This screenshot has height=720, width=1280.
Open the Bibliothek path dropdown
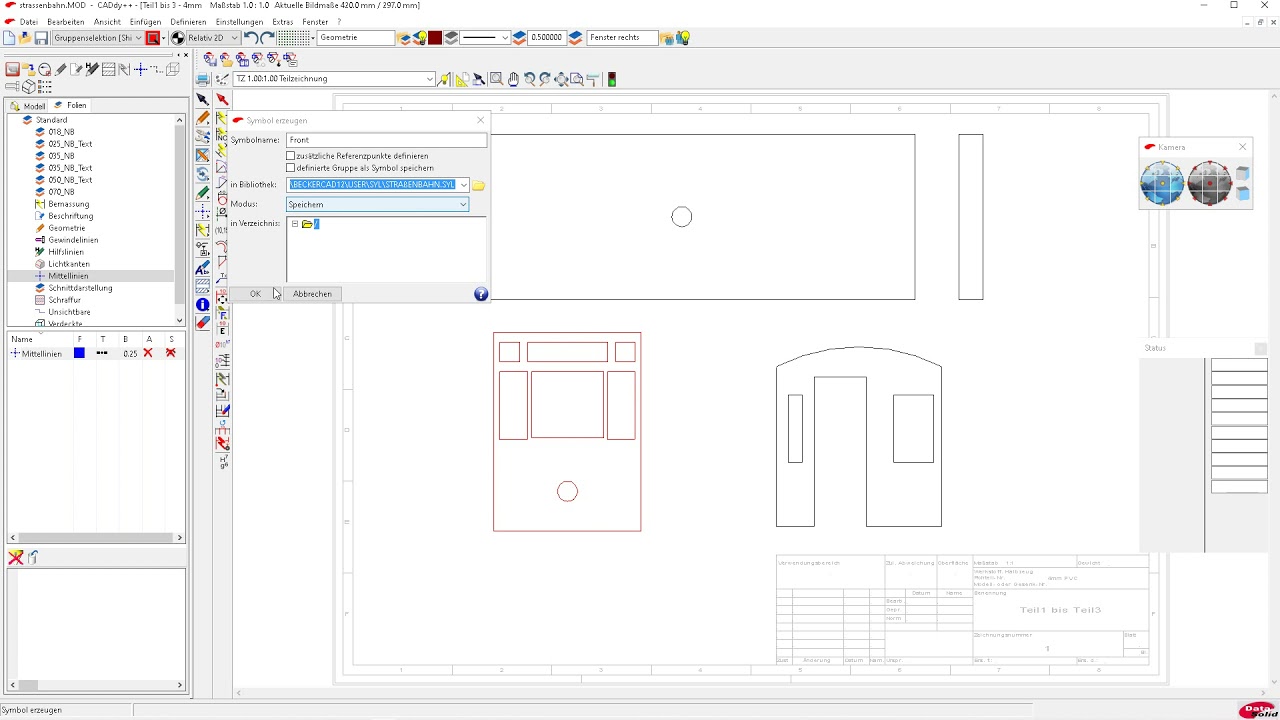(463, 185)
